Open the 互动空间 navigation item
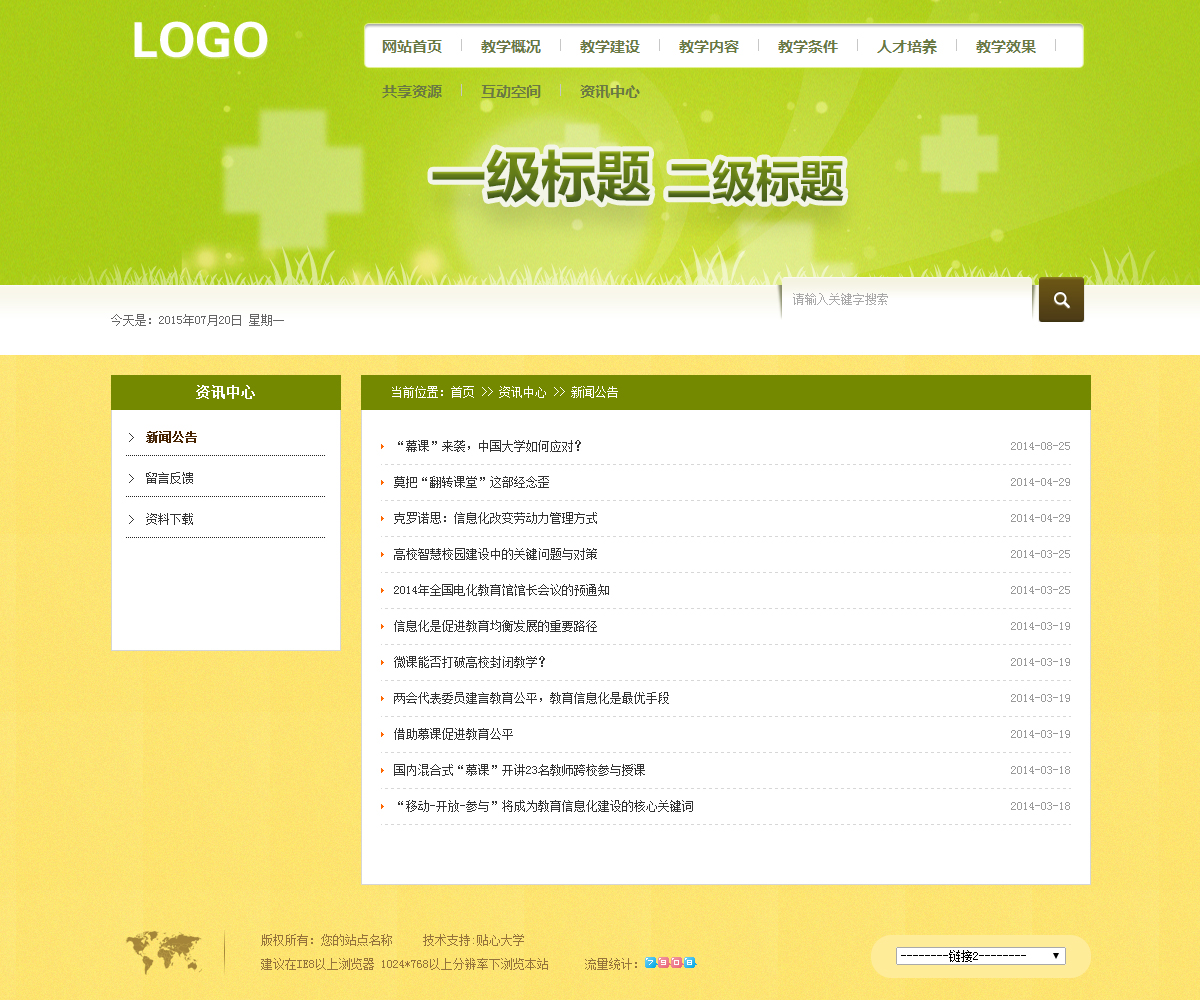 point(511,92)
